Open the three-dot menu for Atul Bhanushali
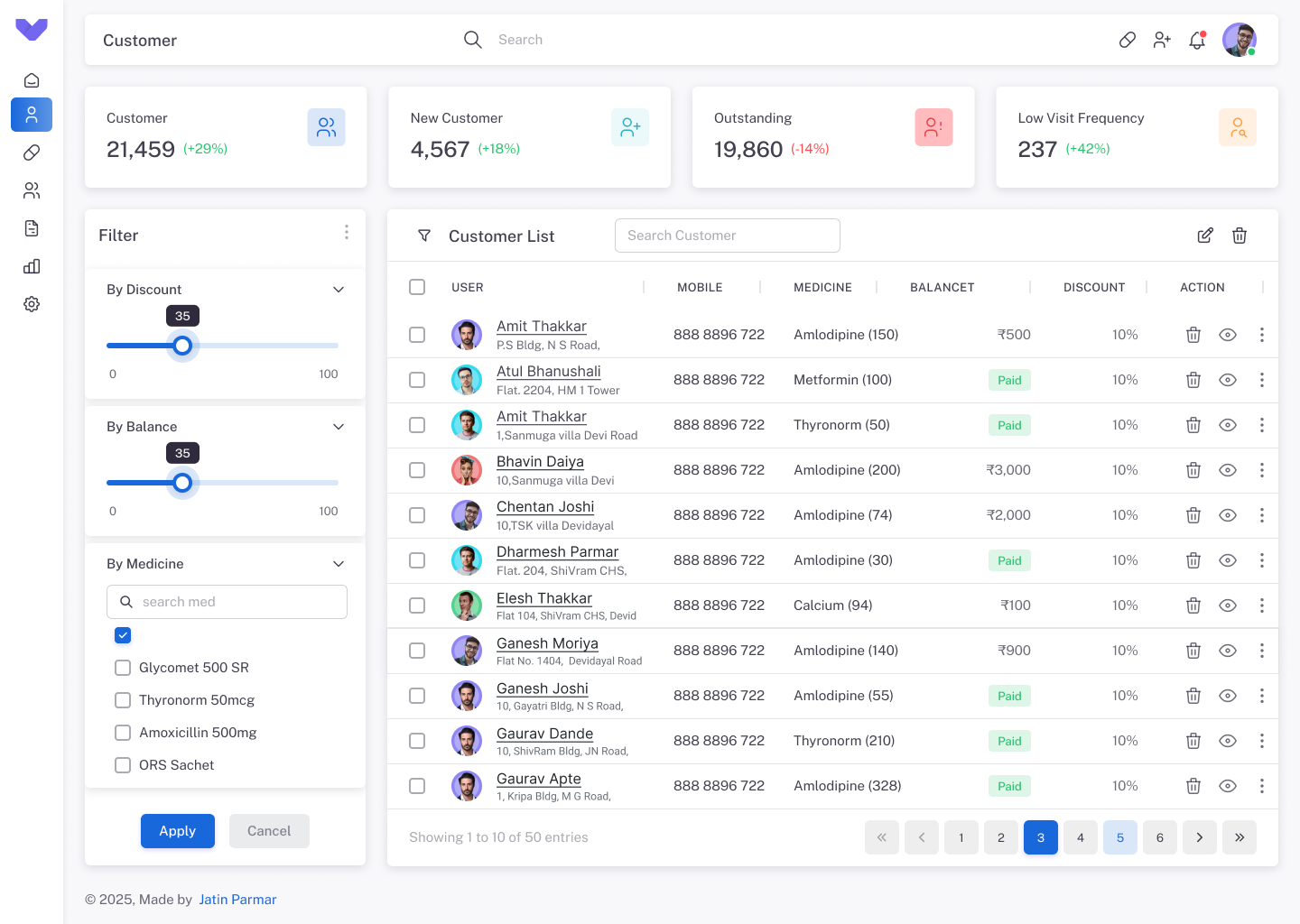The image size is (1300, 924). pyautogui.click(x=1261, y=380)
